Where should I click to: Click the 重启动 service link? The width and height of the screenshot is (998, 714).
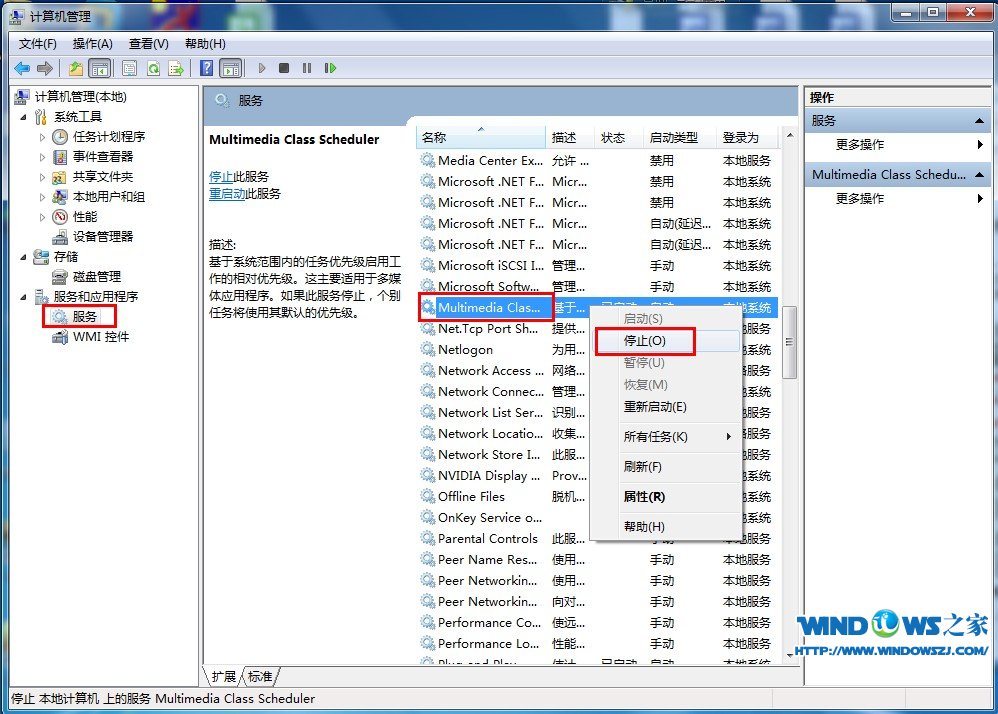[227, 194]
